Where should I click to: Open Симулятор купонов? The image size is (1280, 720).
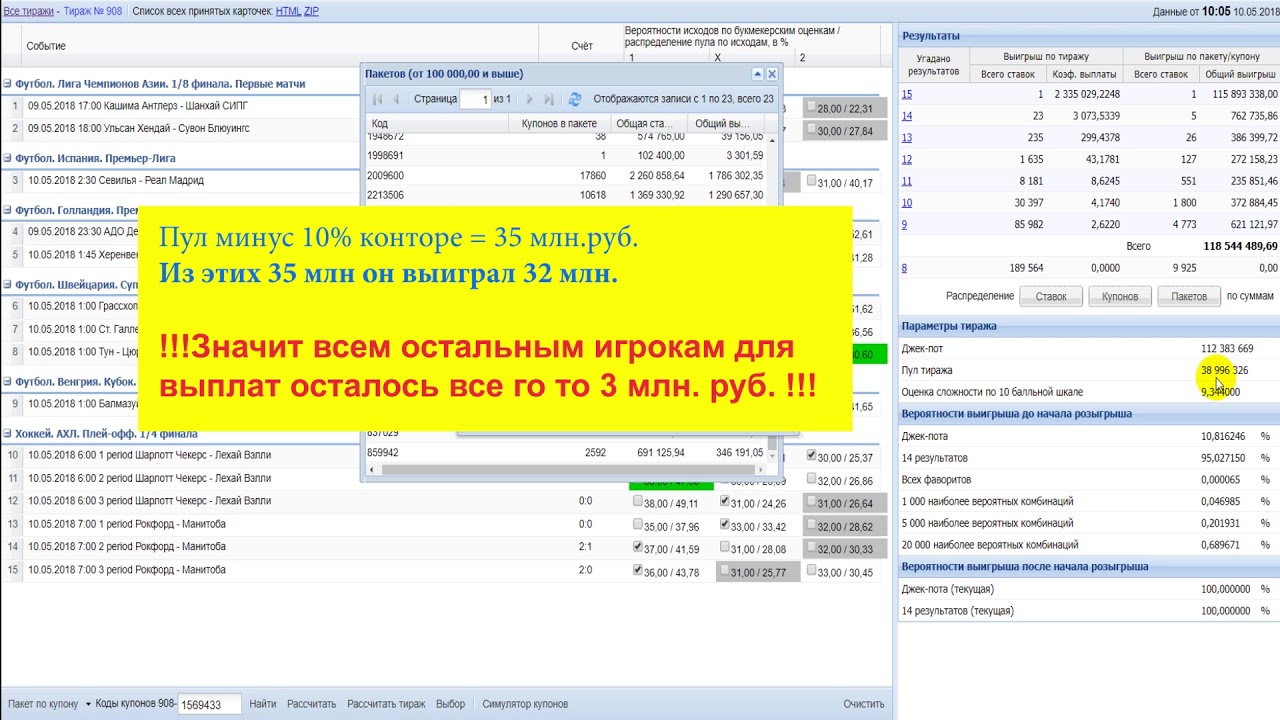[525, 704]
